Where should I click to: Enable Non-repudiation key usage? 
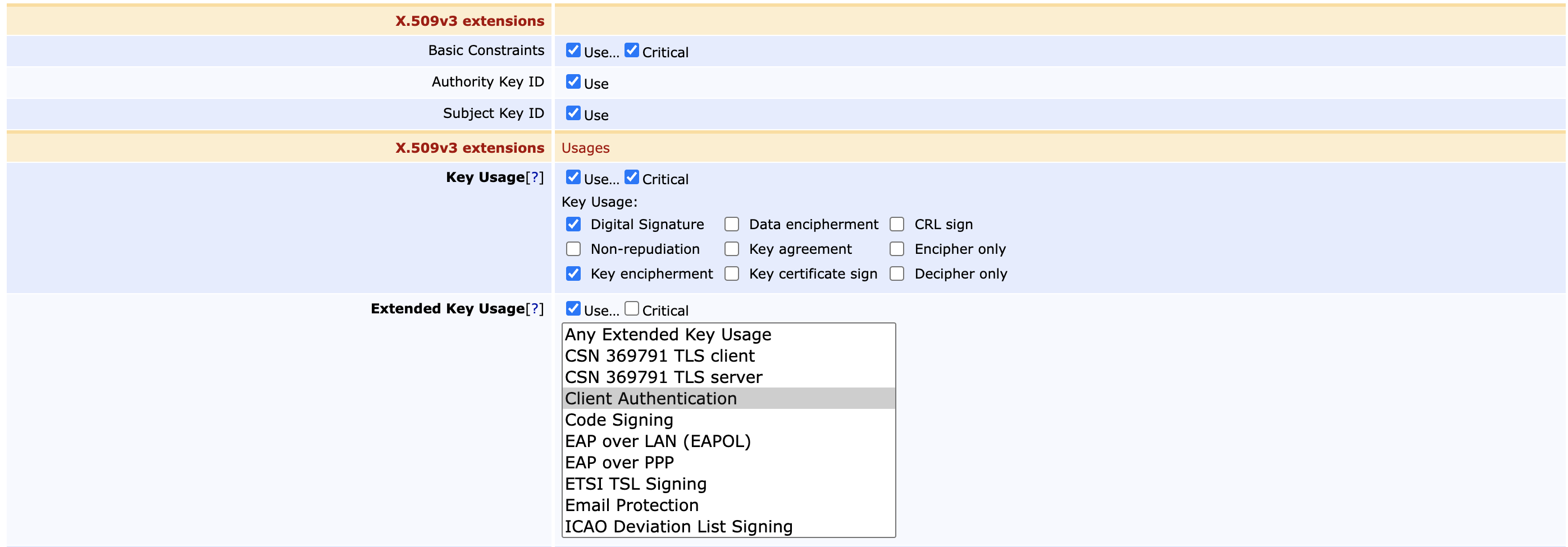[573, 249]
